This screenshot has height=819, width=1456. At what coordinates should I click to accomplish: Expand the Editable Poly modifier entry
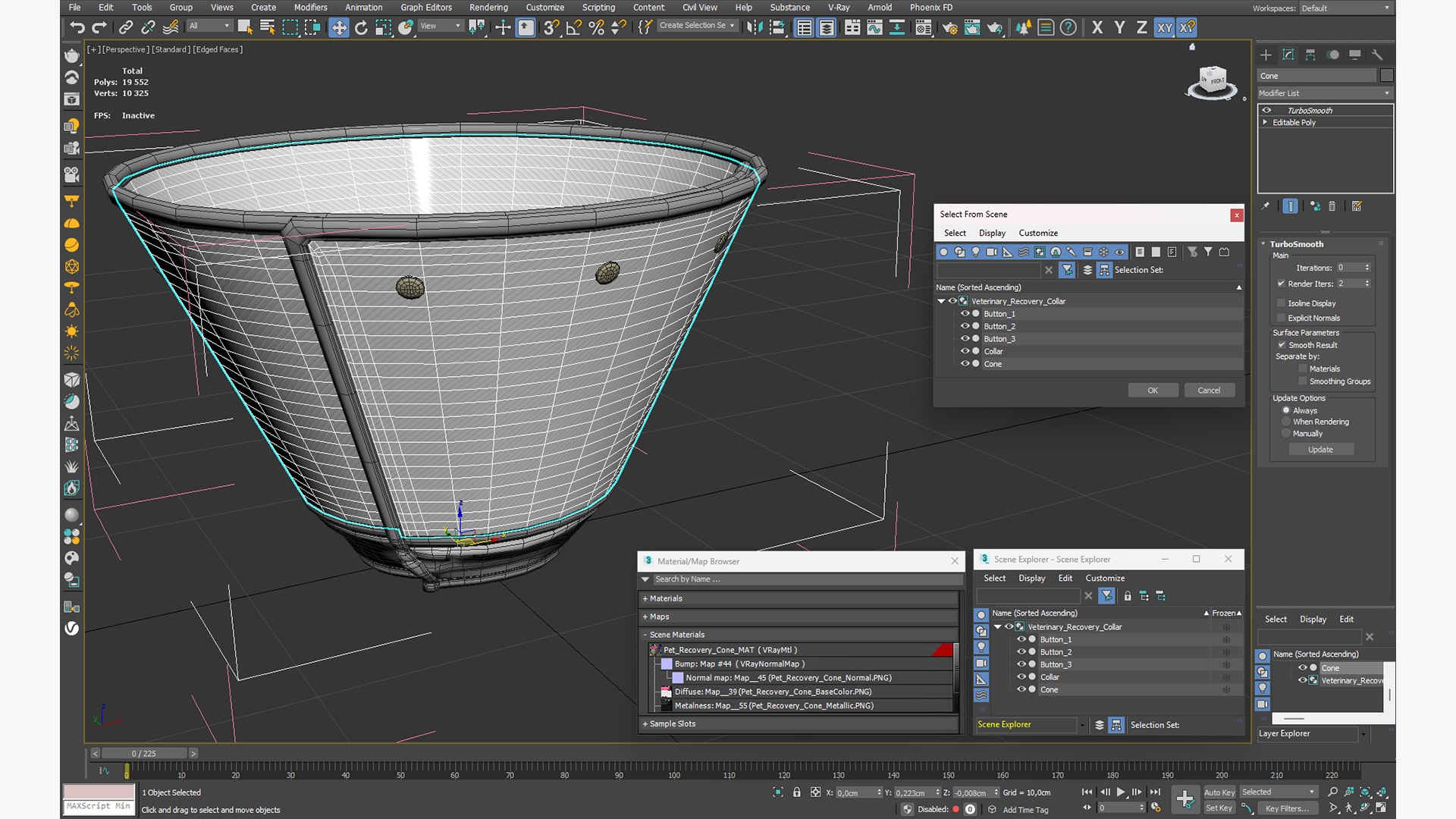click(1265, 122)
